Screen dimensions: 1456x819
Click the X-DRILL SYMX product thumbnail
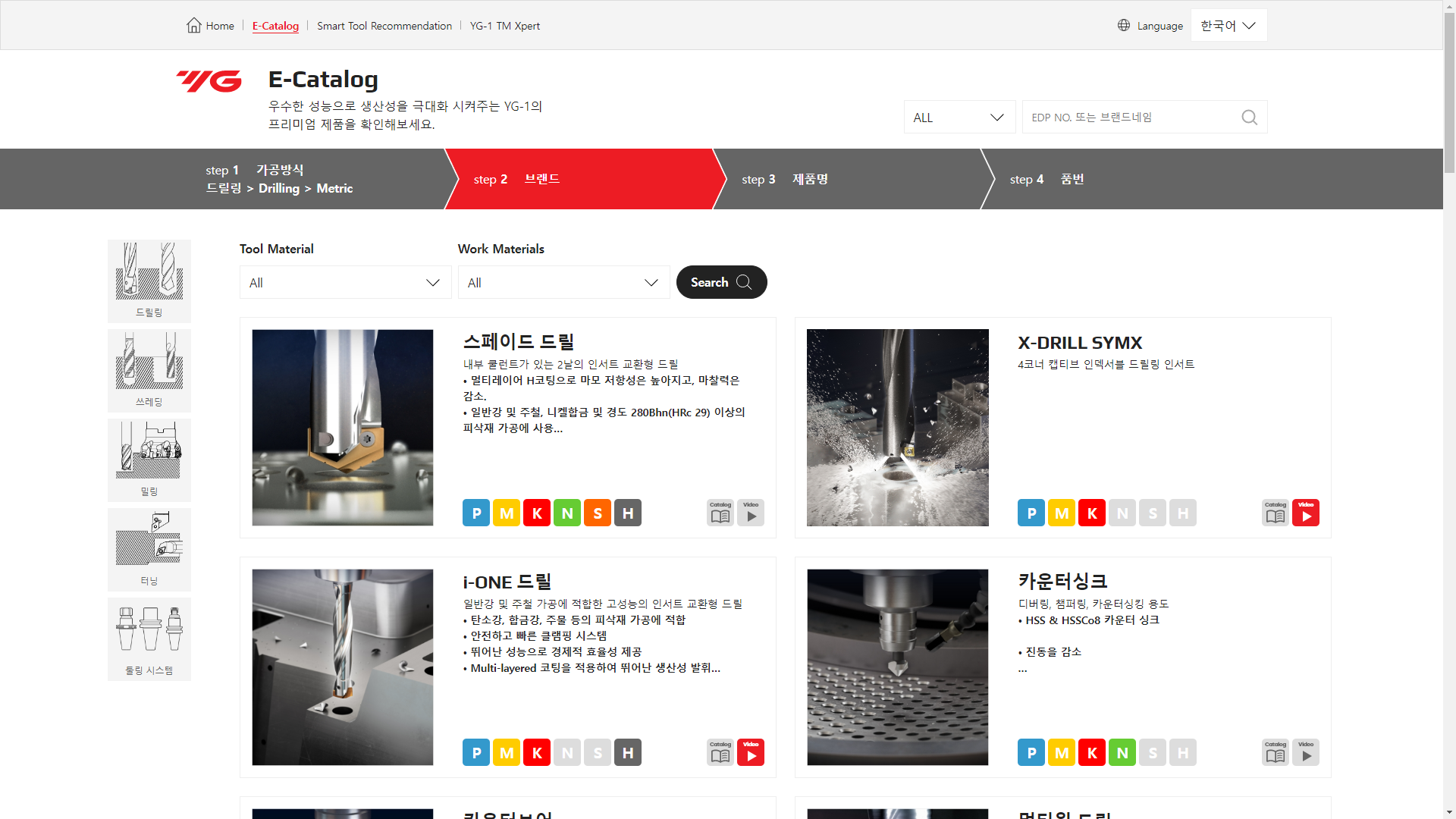click(x=898, y=428)
